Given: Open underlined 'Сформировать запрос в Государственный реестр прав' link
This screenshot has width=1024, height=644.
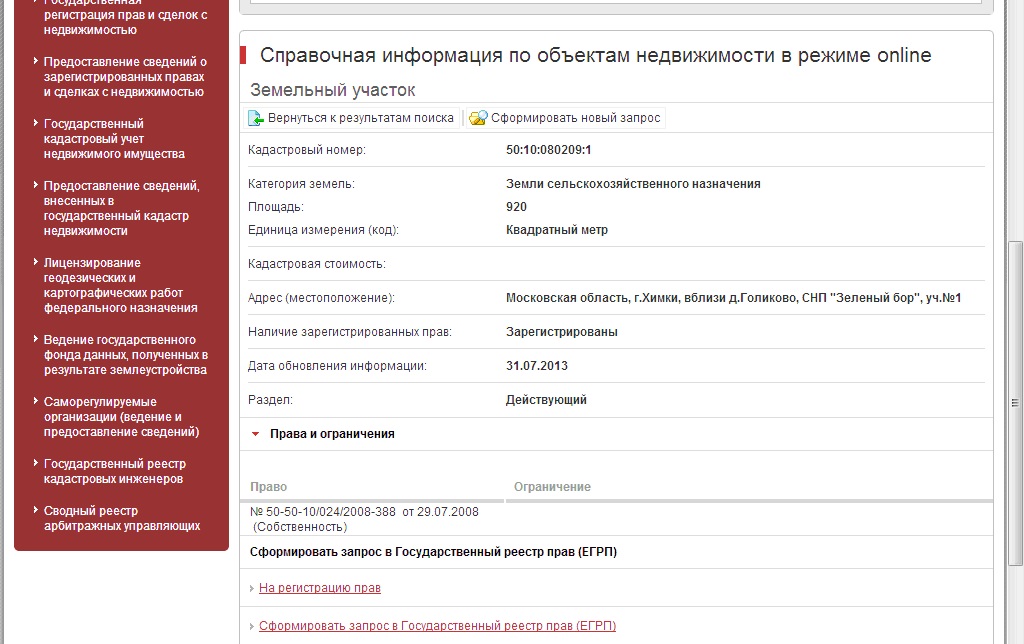Looking at the screenshot, I should click(437, 626).
